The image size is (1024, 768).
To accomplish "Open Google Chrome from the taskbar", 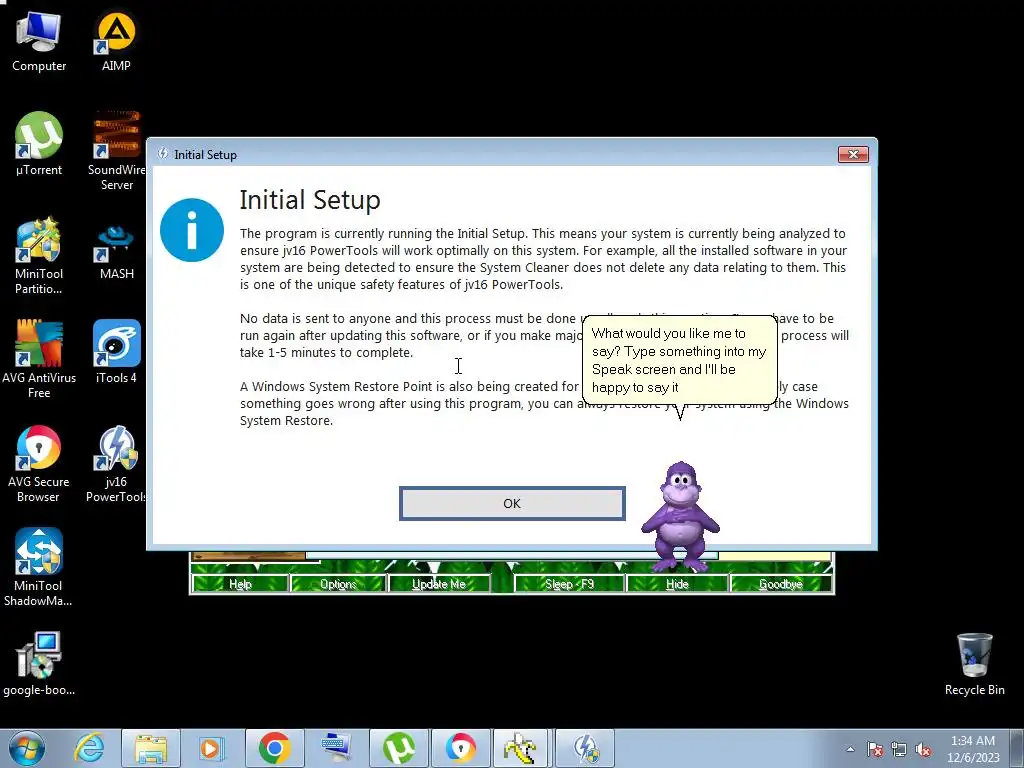I will pos(274,748).
